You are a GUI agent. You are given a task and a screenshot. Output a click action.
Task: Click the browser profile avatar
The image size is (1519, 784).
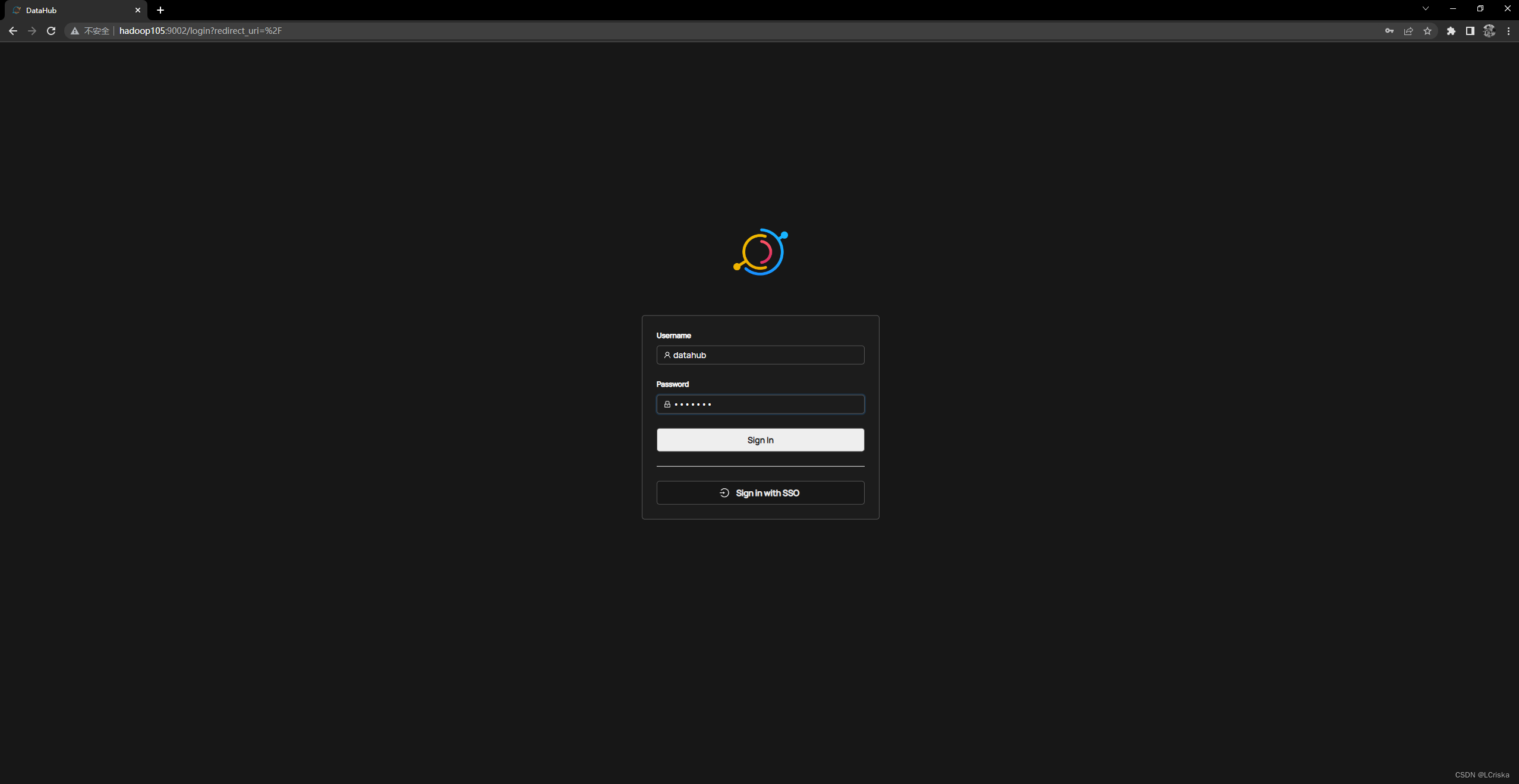(x=1488, y=31)
